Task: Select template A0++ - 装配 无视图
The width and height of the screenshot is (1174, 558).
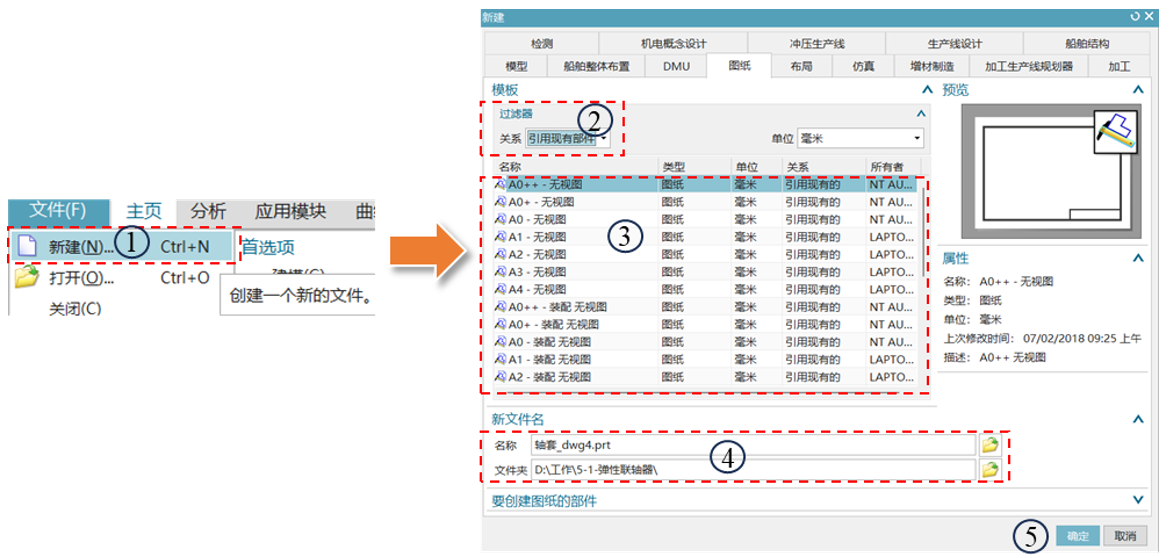Action: 705,306
